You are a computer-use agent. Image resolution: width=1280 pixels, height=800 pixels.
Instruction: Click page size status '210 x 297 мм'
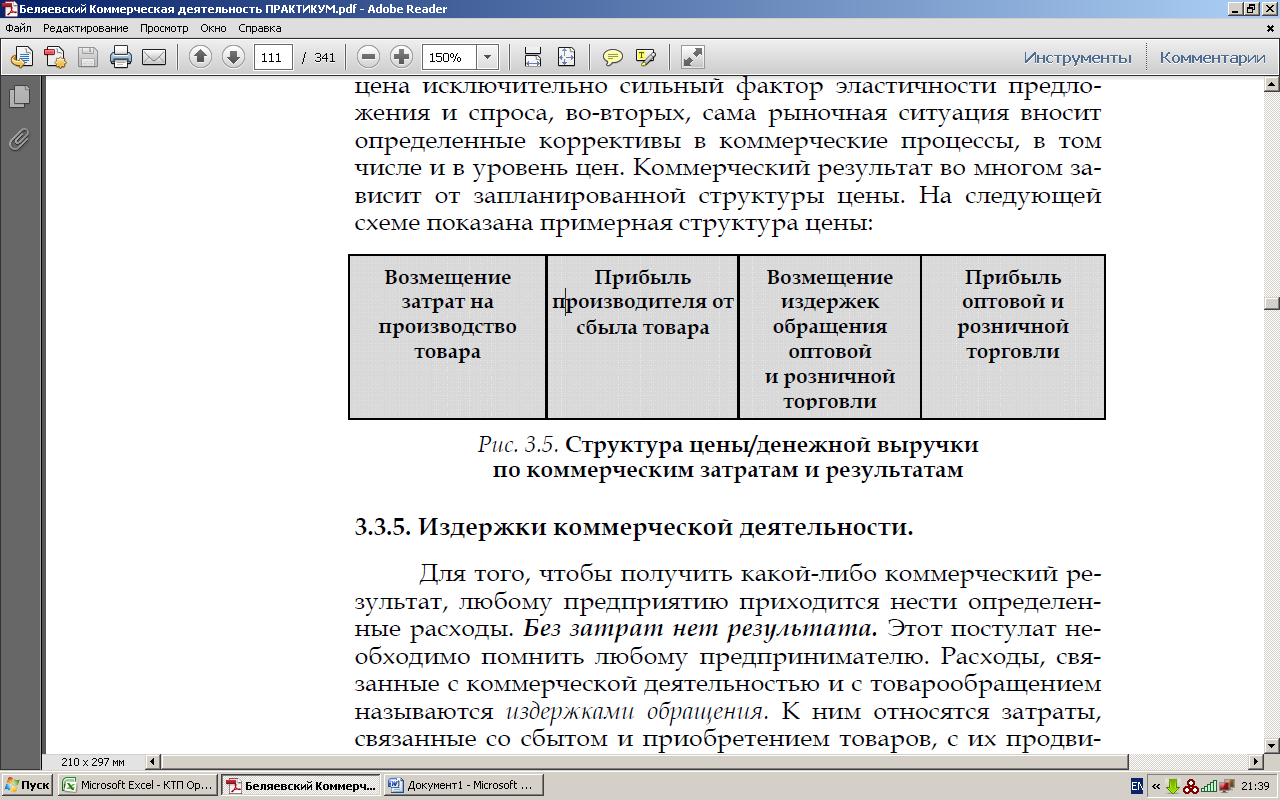[93, 761]
